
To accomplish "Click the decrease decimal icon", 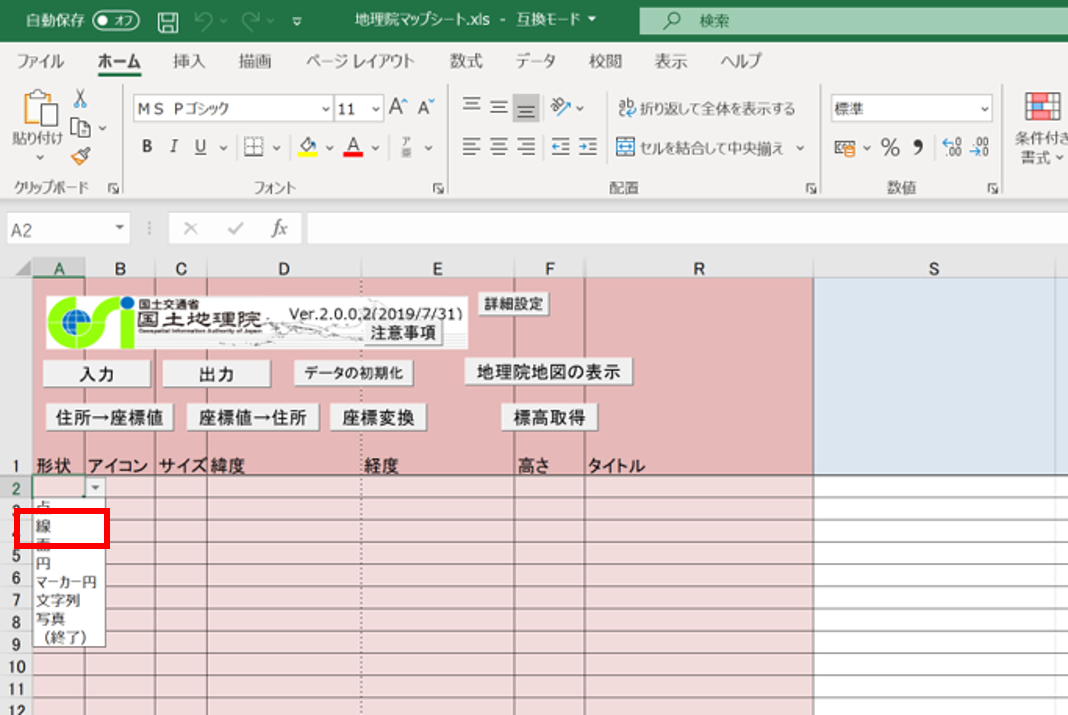I will 979,147.
